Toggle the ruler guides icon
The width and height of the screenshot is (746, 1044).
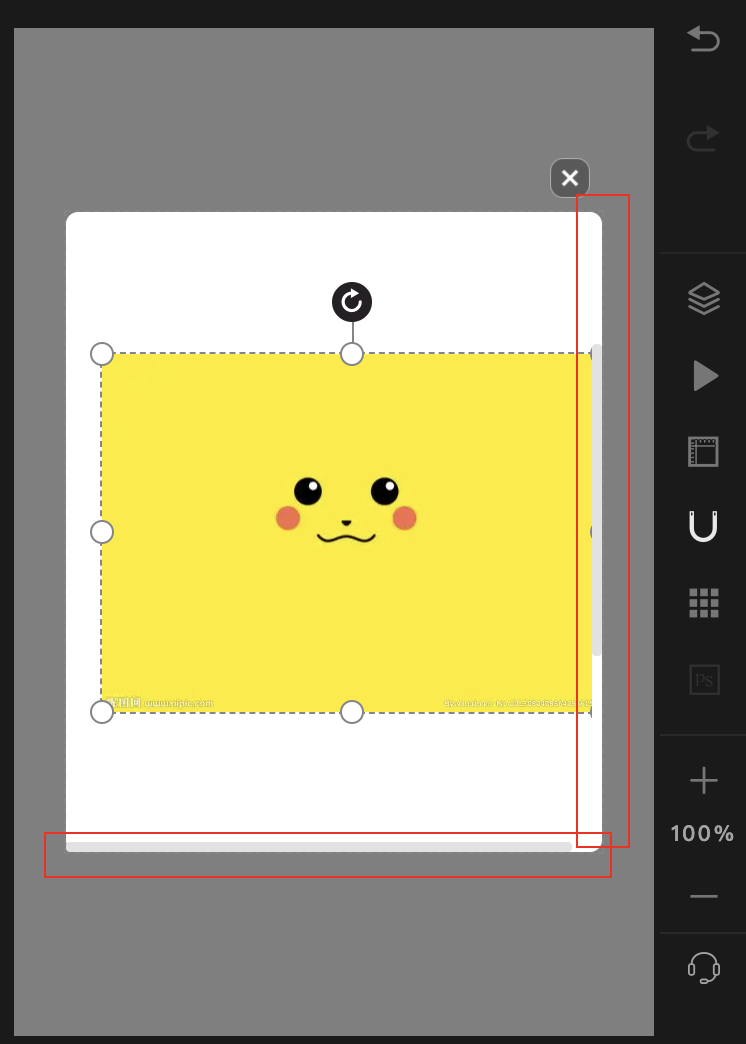[x=703, y=452]
